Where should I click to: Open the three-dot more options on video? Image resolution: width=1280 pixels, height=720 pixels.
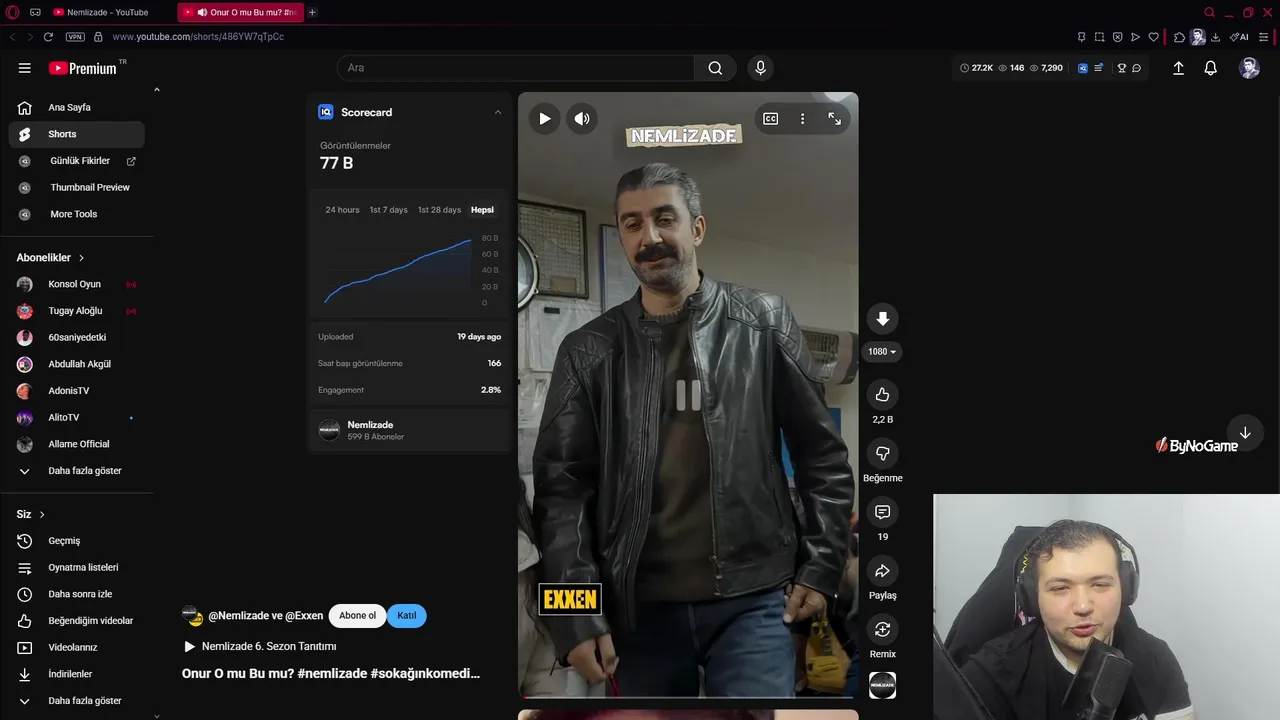click(x=802, y=118)
